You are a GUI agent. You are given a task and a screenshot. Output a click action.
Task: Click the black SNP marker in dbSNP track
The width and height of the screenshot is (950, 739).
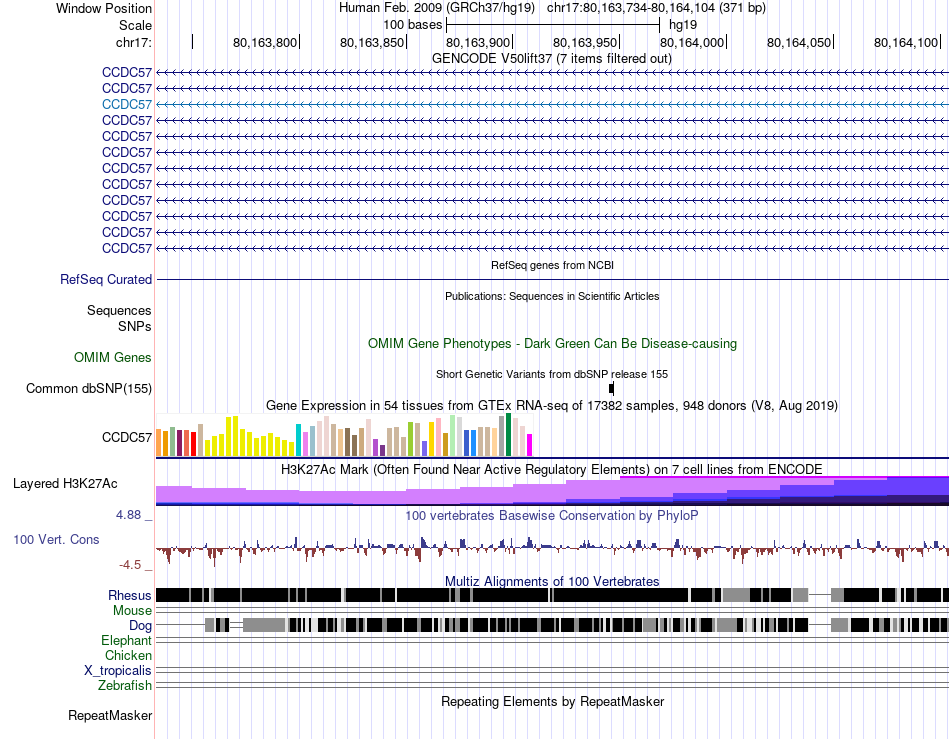point(611,388)
